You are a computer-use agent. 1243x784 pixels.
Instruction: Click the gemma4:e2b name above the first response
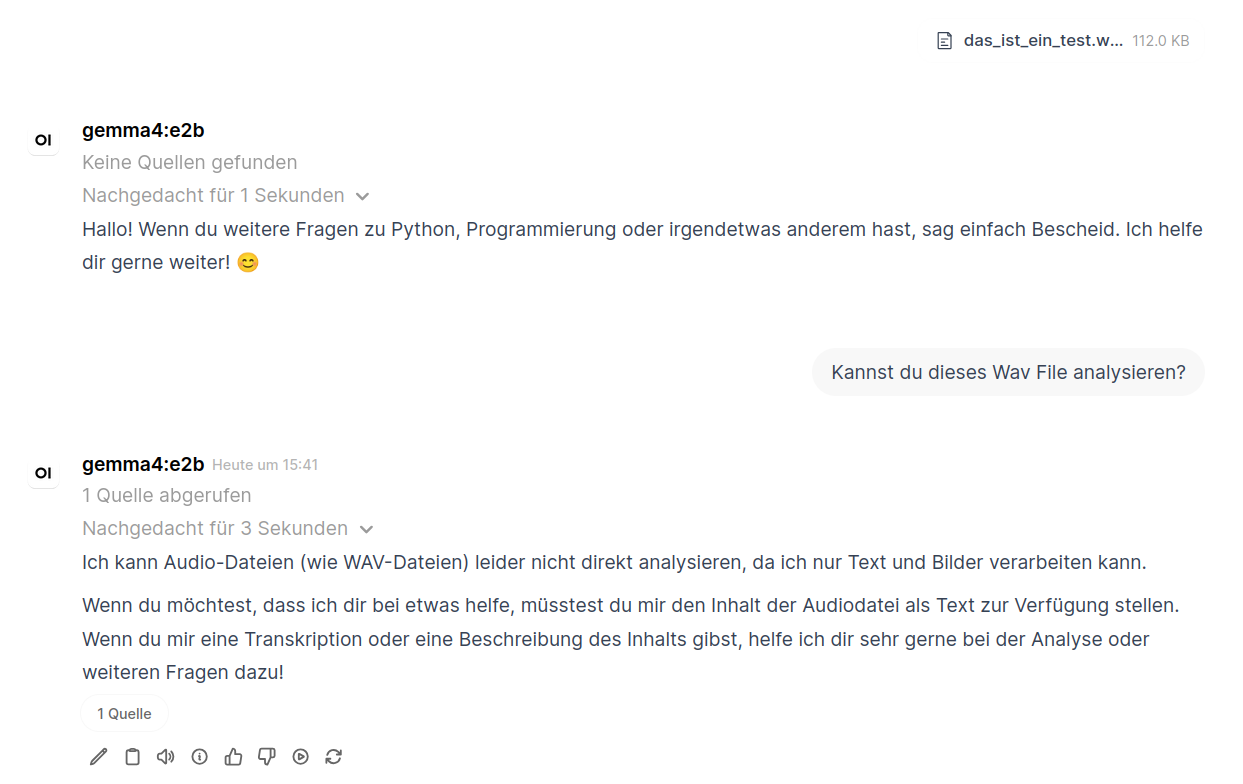coord(143,131)
